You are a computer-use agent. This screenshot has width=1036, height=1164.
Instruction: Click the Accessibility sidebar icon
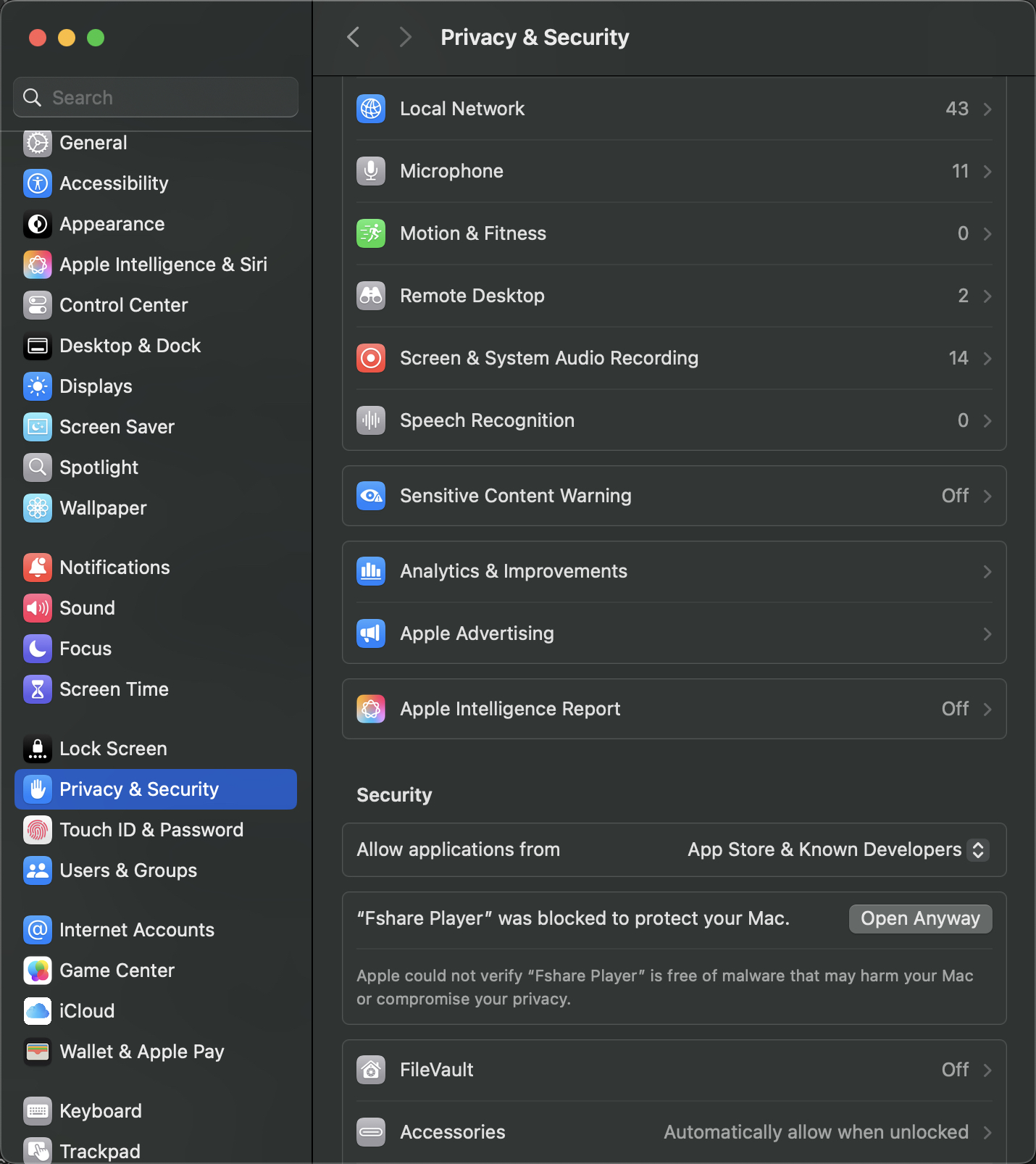38,183
